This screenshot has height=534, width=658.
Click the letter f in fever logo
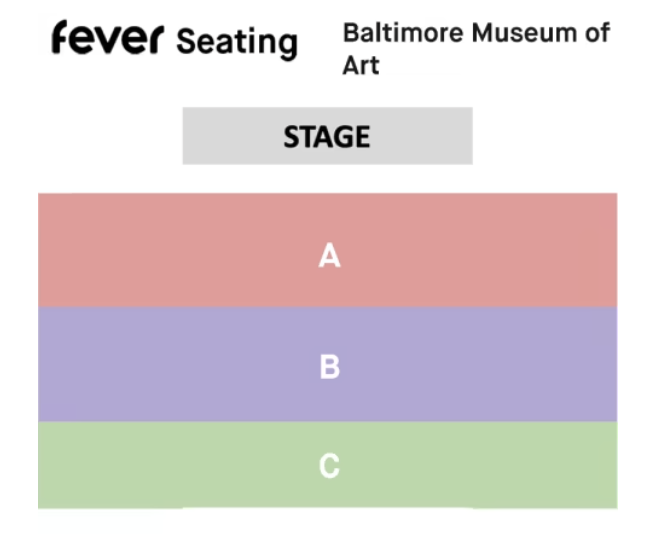62,38
